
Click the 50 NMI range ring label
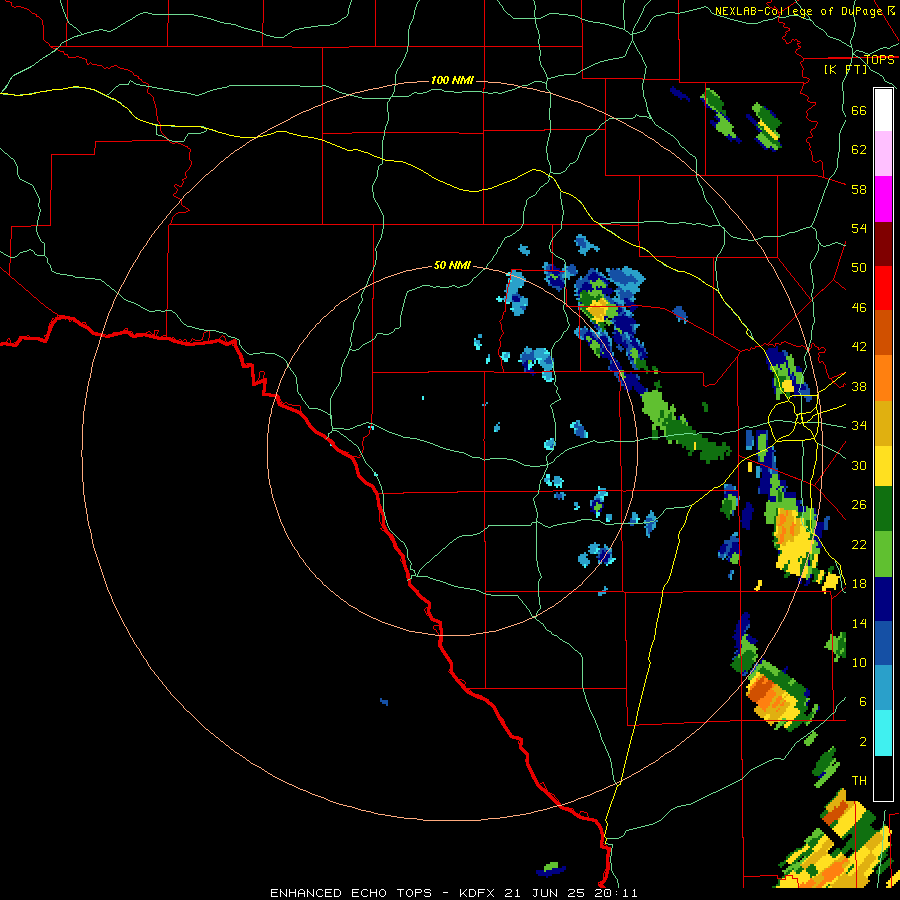click(452, 265)
